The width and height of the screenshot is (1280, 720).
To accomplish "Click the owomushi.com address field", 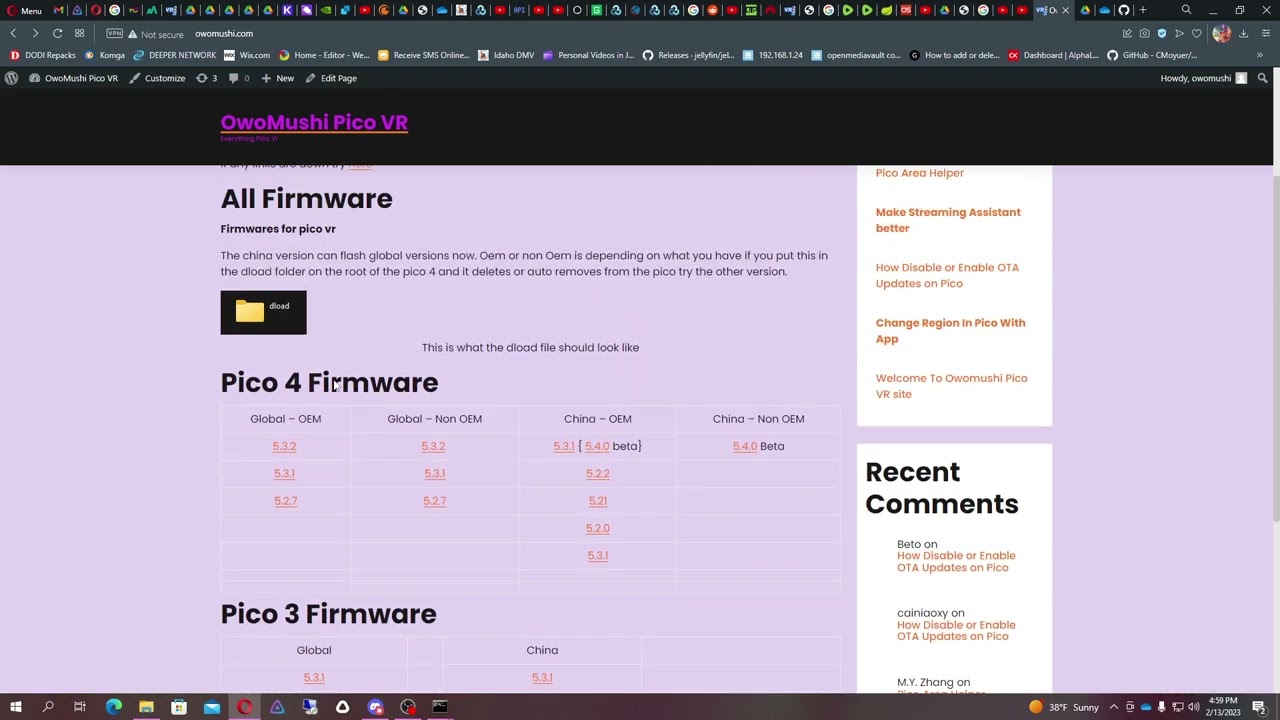I will coord(224,33).
